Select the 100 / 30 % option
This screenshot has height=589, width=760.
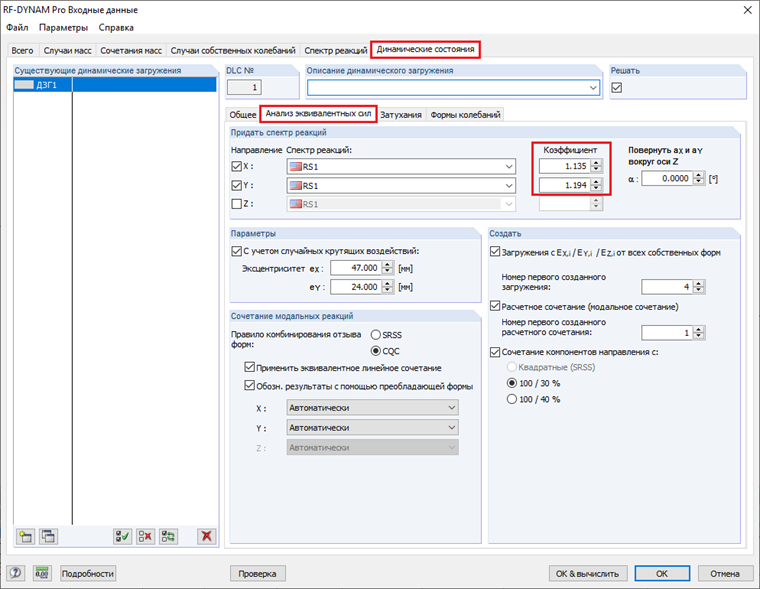(x=511, y=383)
